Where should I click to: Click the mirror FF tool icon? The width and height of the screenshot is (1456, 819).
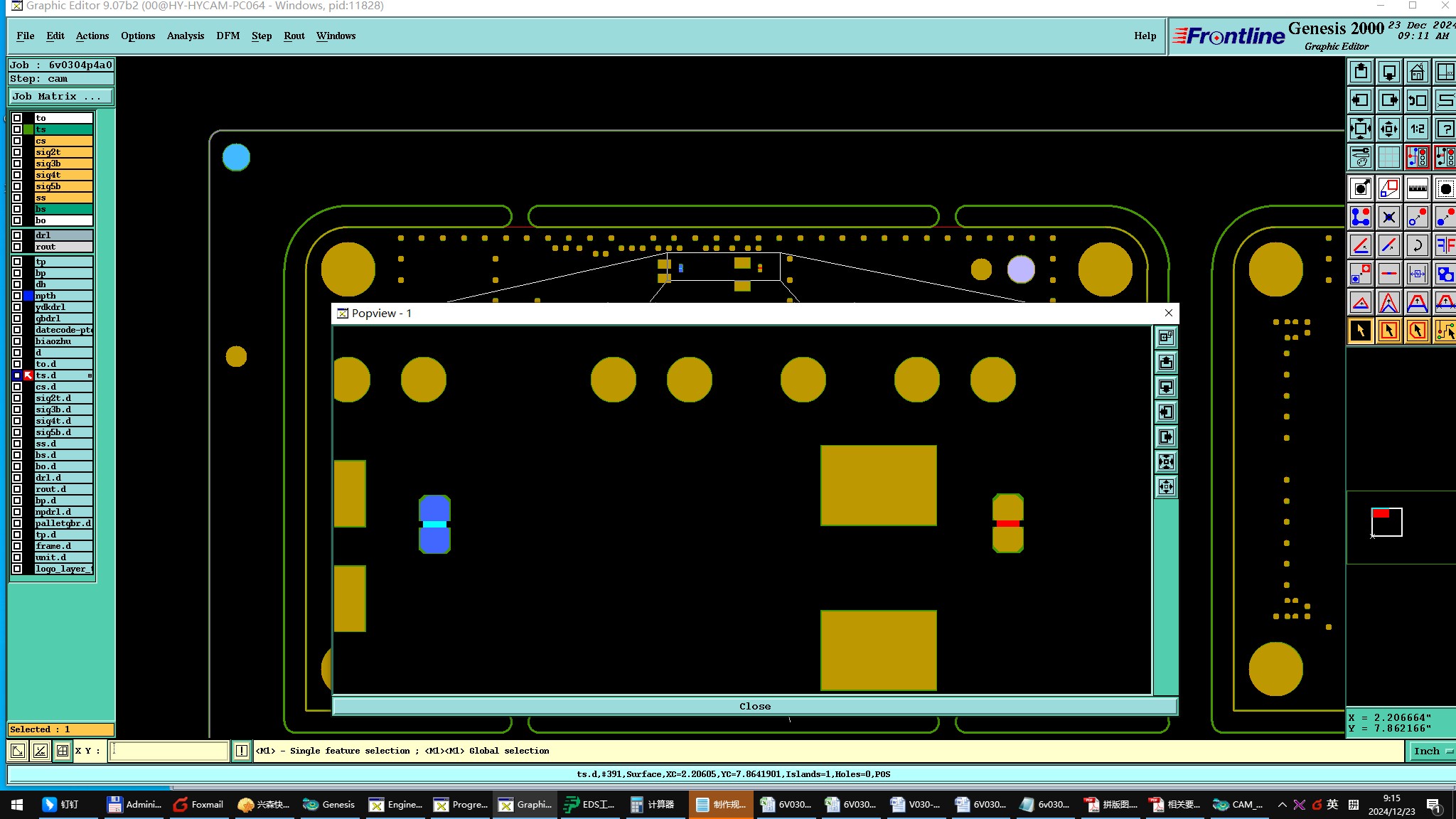(1445, 246)
